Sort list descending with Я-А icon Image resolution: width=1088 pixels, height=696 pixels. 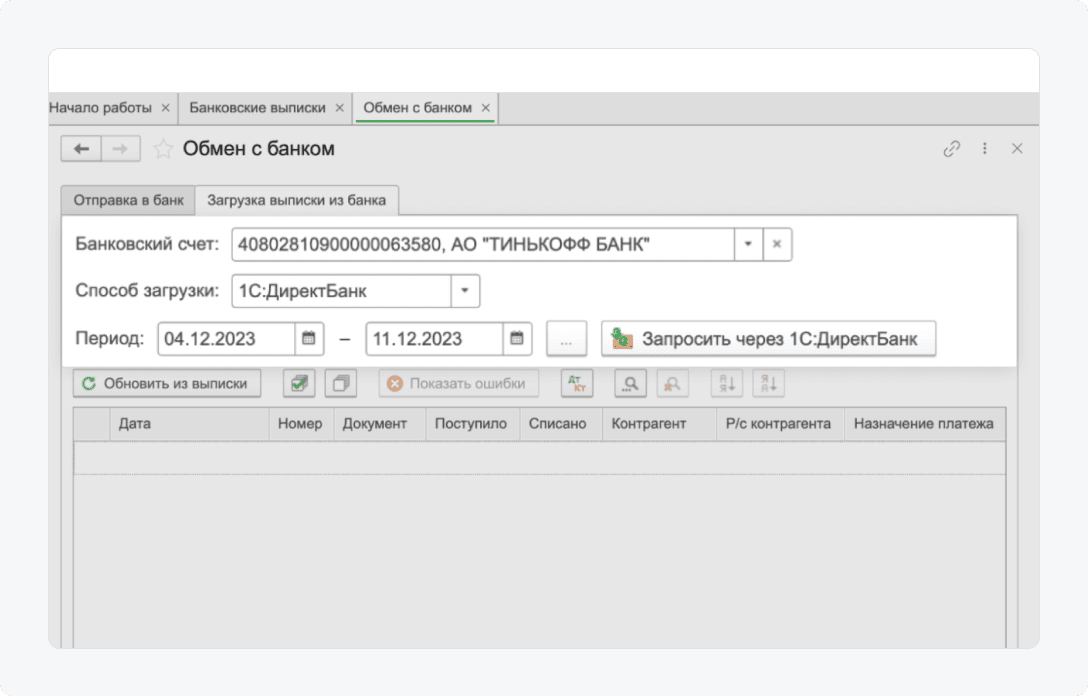coord(771,384)
